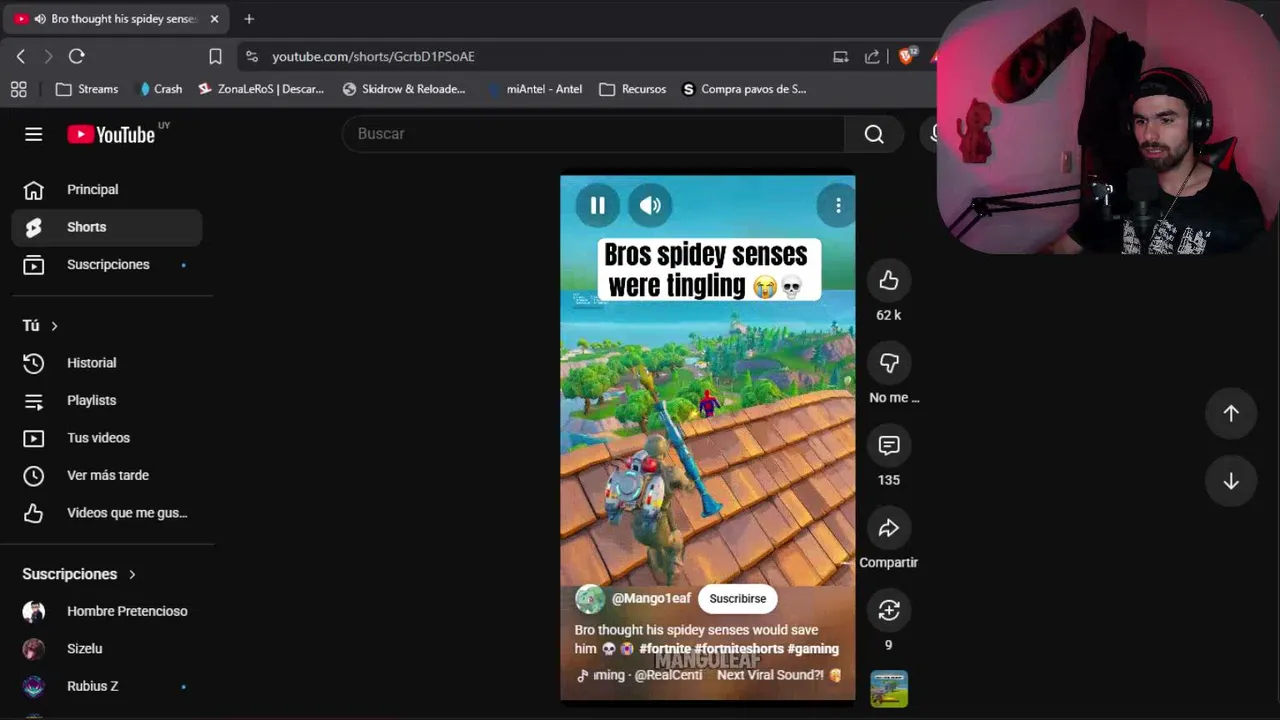Open the Short's three-dot options menu

point(838,205)
